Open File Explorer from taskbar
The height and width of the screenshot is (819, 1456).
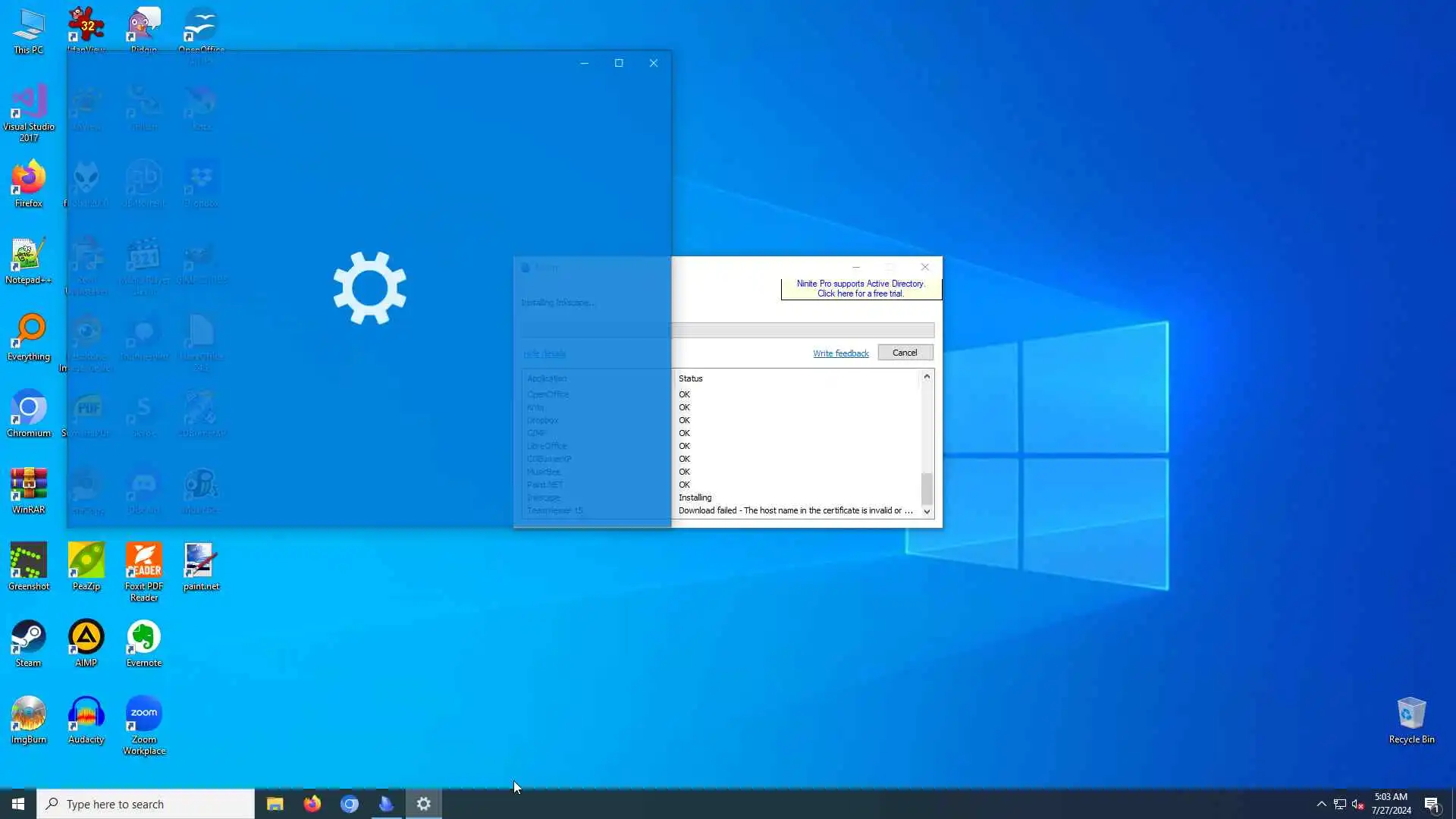pyautogui.click(x=275, y=804)
